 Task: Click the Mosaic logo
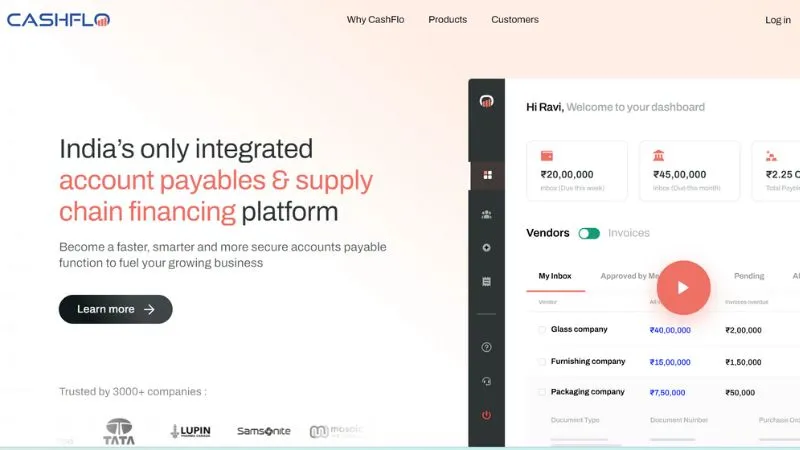pos(337,431)
